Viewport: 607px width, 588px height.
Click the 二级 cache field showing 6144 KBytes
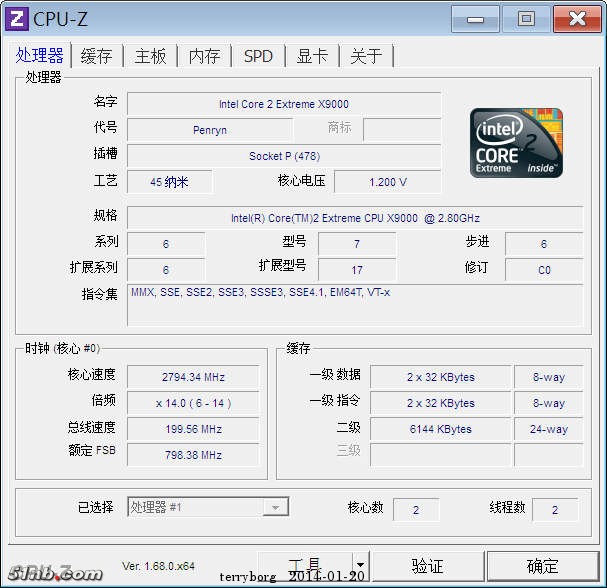[x=440, y=429]
